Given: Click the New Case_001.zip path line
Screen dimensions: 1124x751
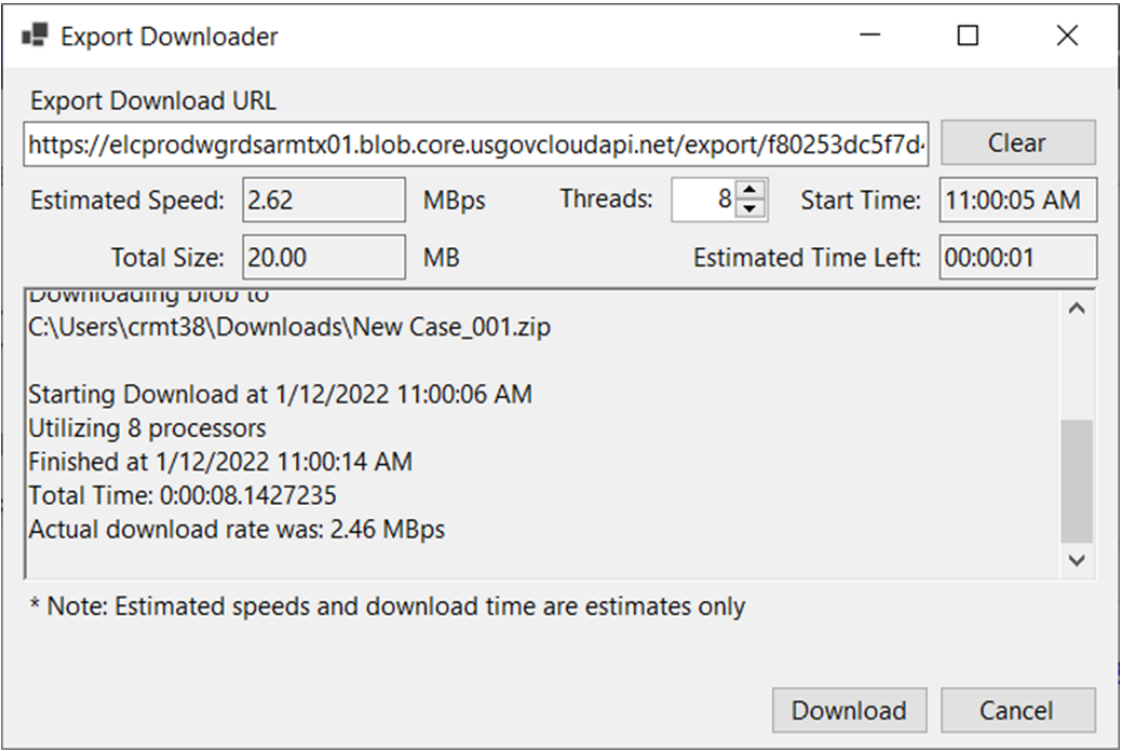Looking at the screenshot, I should click(x=290, y=327).
